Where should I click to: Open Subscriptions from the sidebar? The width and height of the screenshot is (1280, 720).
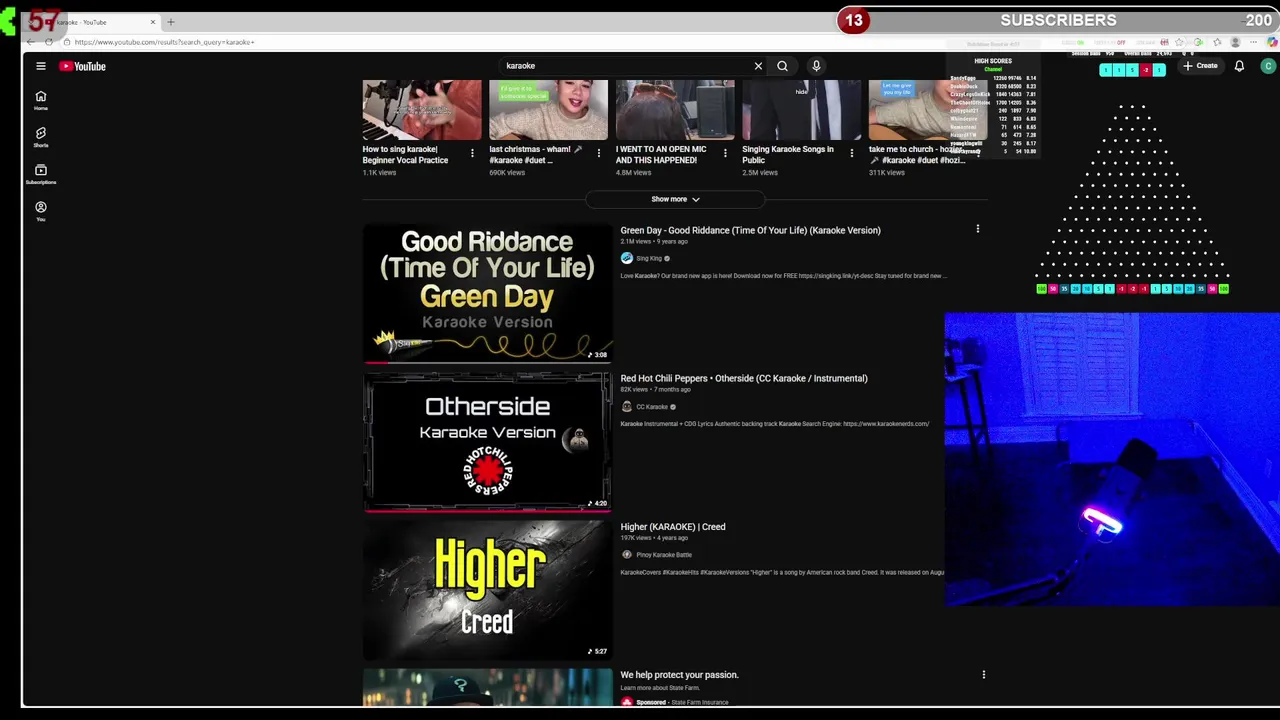click(x=41, y=174)
